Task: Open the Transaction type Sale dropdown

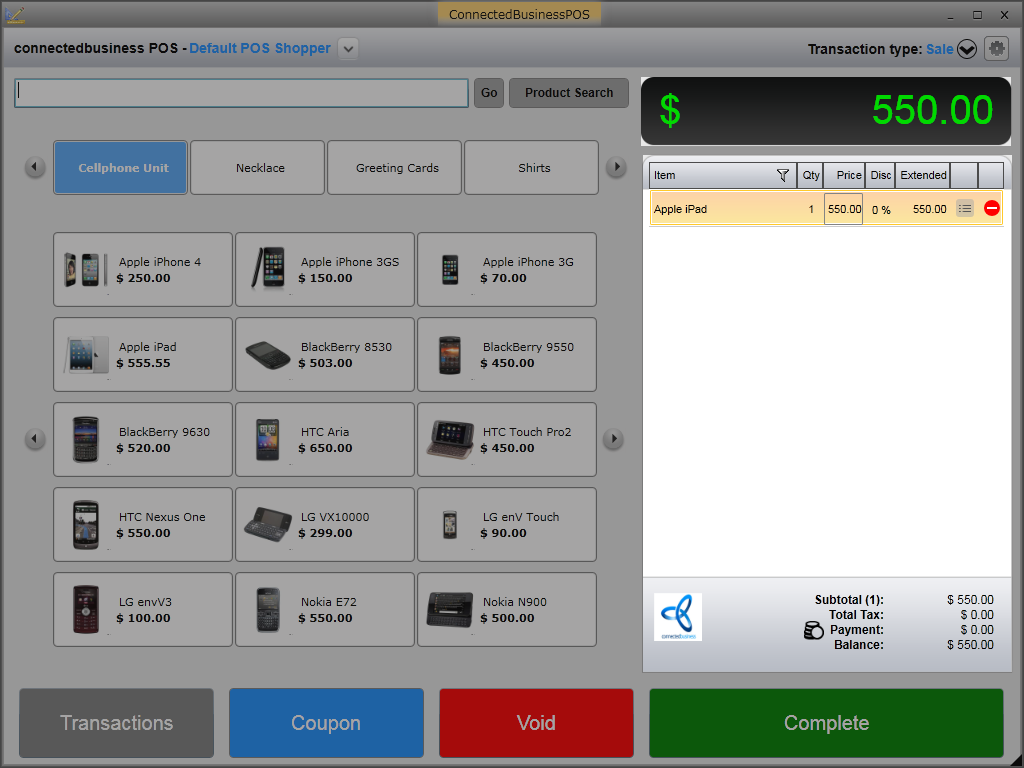Action: [967, 49]
